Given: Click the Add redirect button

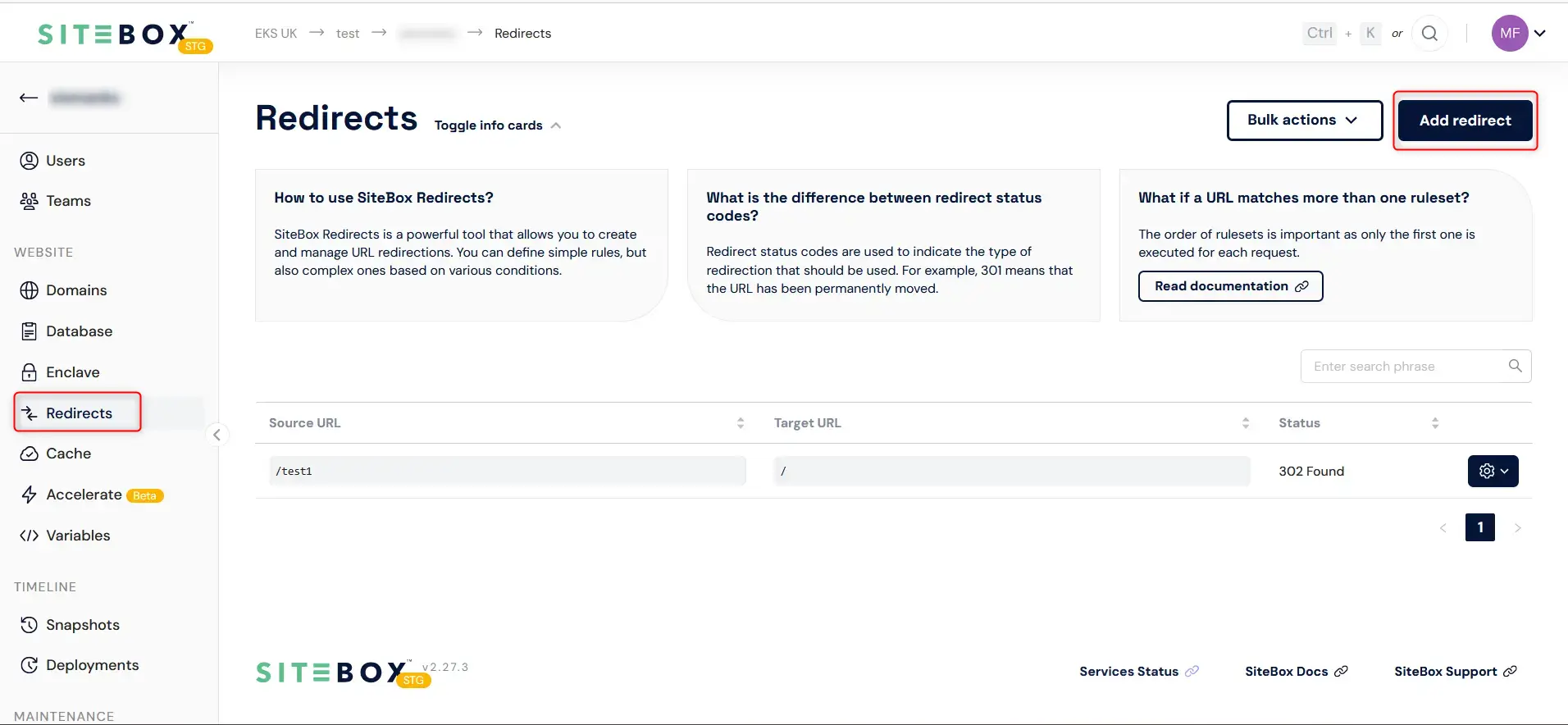Looking at the screenshot, I should tap(1465, 121).
